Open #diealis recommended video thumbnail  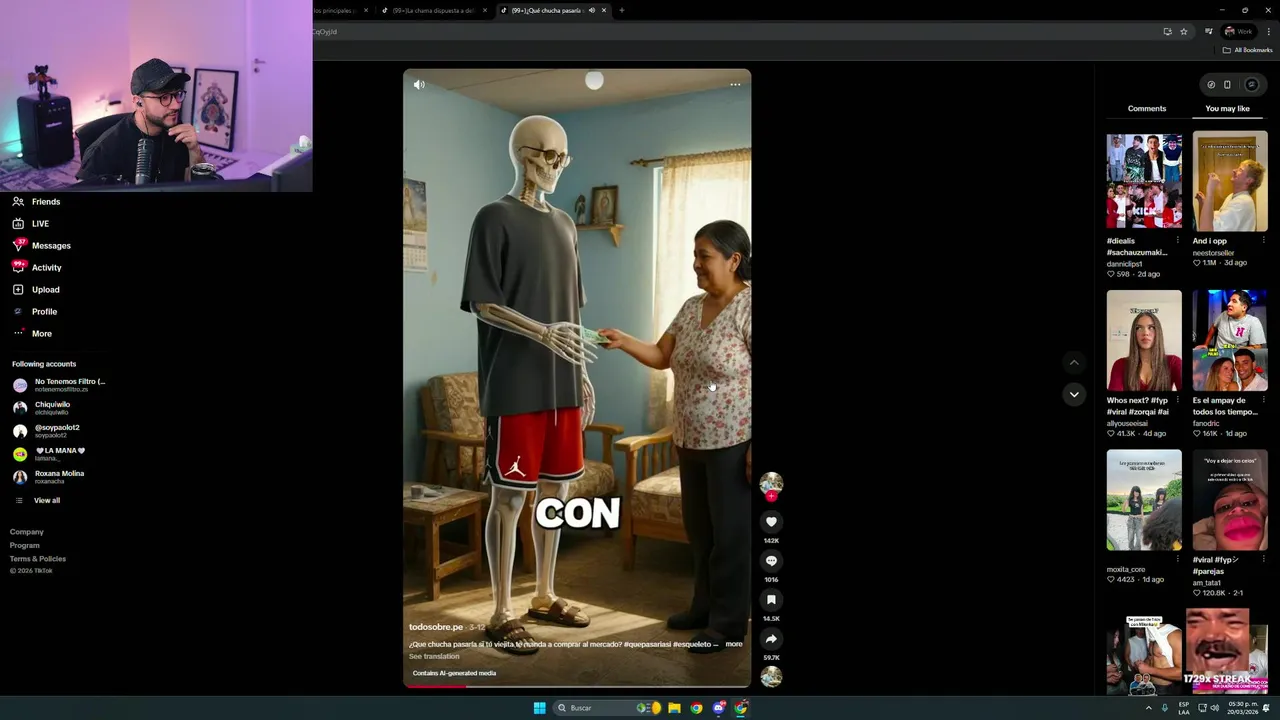pyautogui.click(x=1144, y=182)
